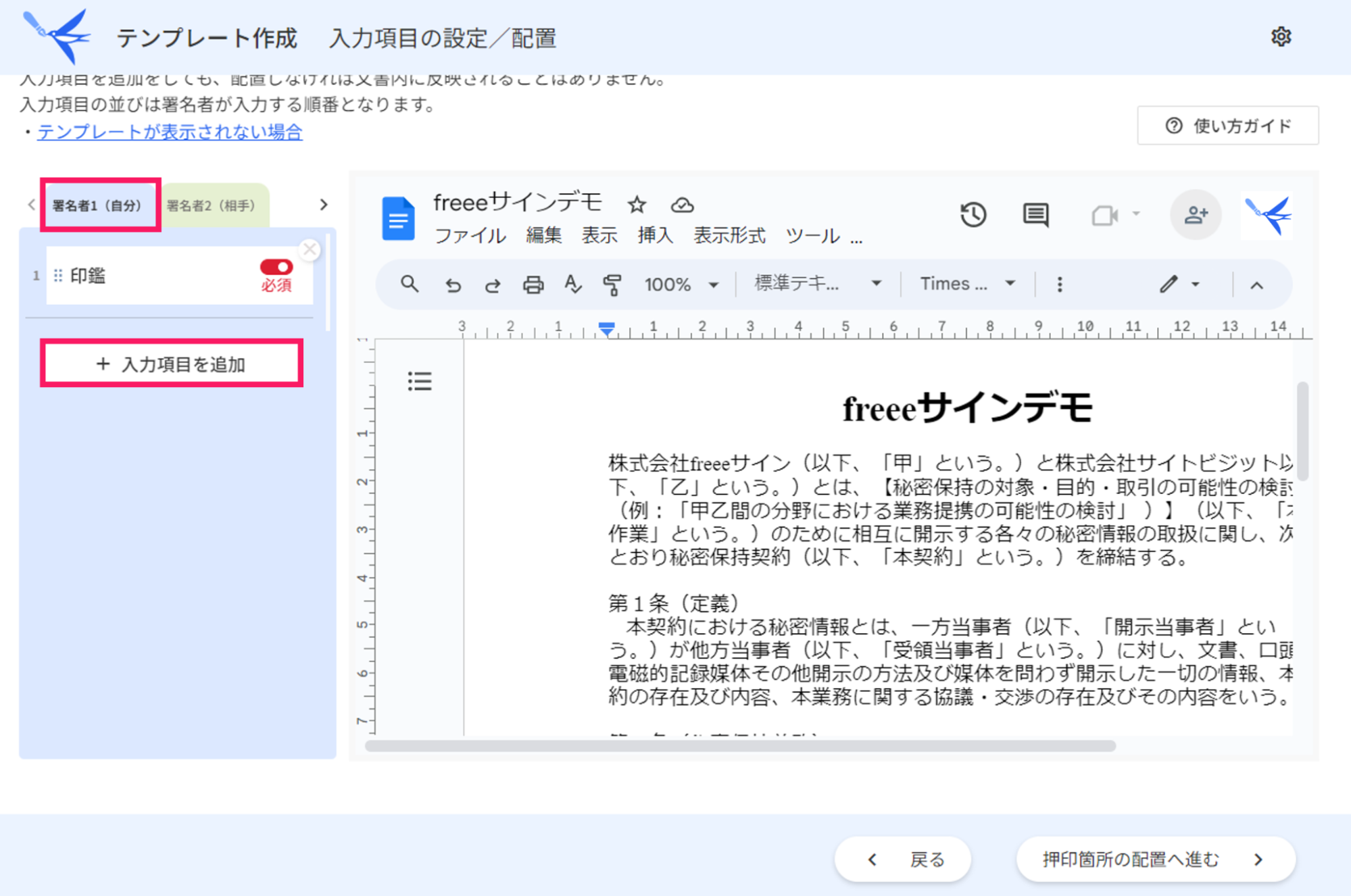Open the 標準テキ... paragraph style dropdown
Viewport: 1351px width, 896px height.
coord(818,284)
